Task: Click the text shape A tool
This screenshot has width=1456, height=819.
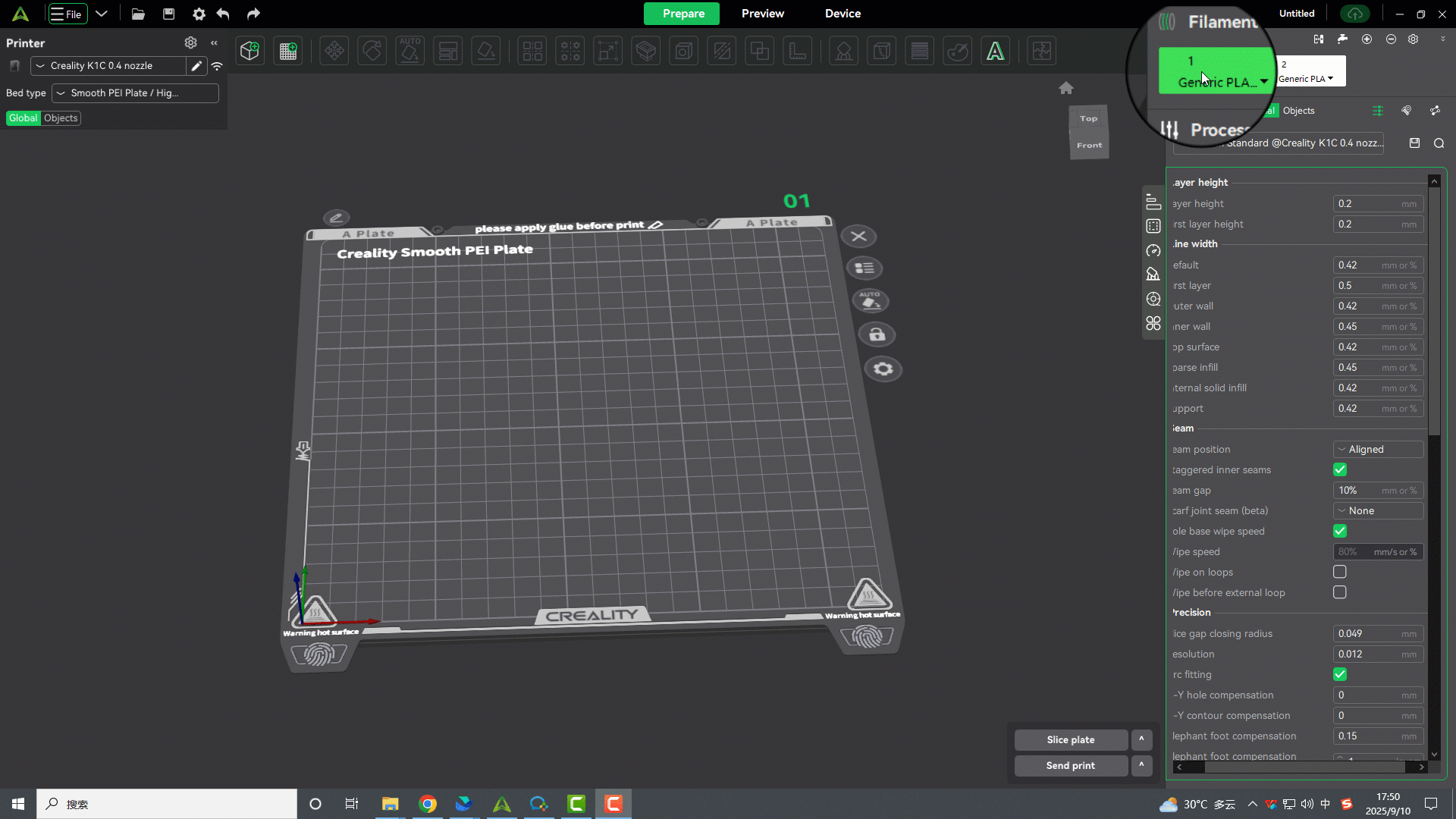Action: [x=995, y=51]
